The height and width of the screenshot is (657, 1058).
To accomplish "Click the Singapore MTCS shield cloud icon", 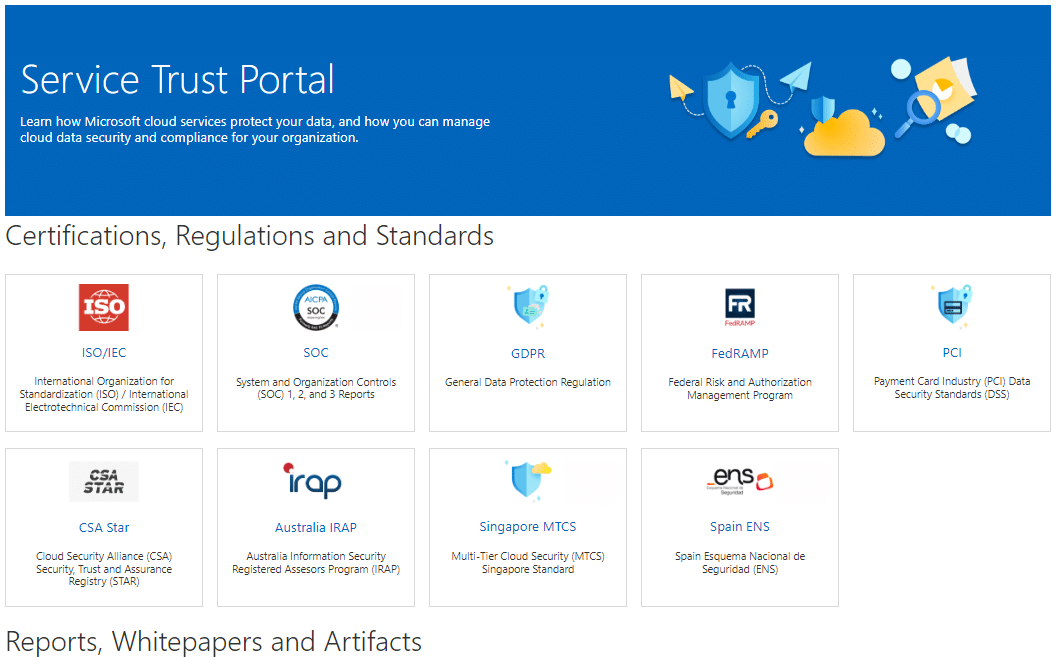I will pos(528,480).
